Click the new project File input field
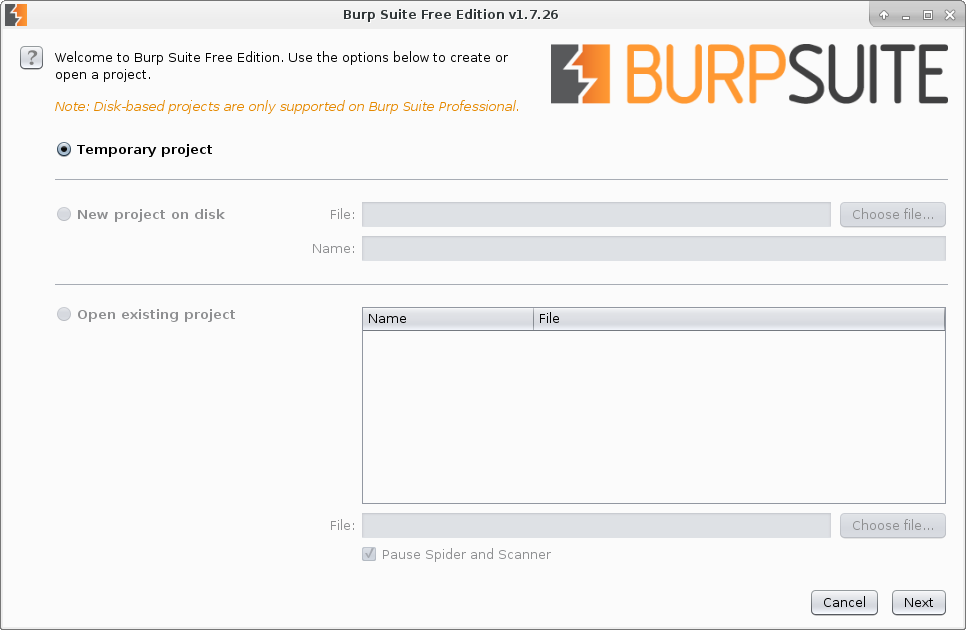The width and height of the screenshot is (966, 630). pyautogui.click(x=596, y=214)
